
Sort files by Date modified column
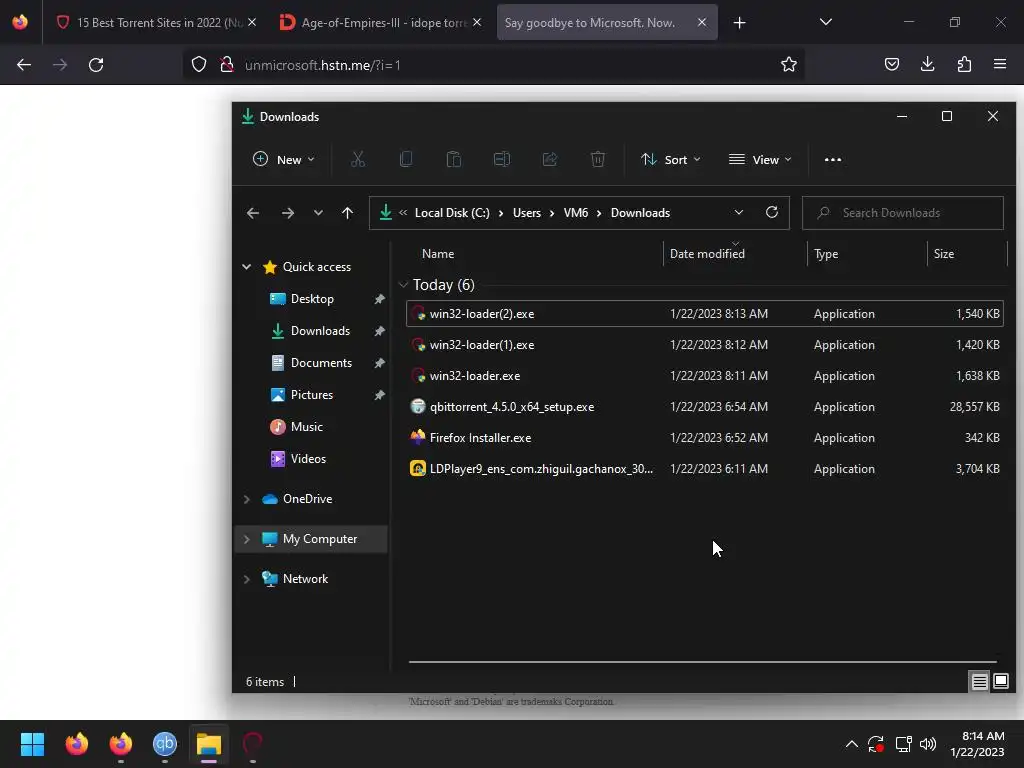pyautogui.click(x=707, y=254)
